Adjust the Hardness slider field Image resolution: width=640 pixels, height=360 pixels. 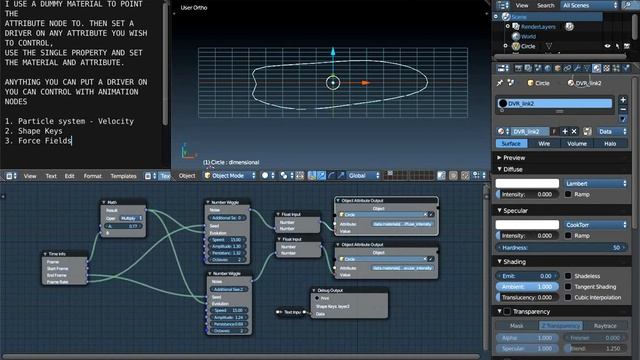click(x=561, y=247)
